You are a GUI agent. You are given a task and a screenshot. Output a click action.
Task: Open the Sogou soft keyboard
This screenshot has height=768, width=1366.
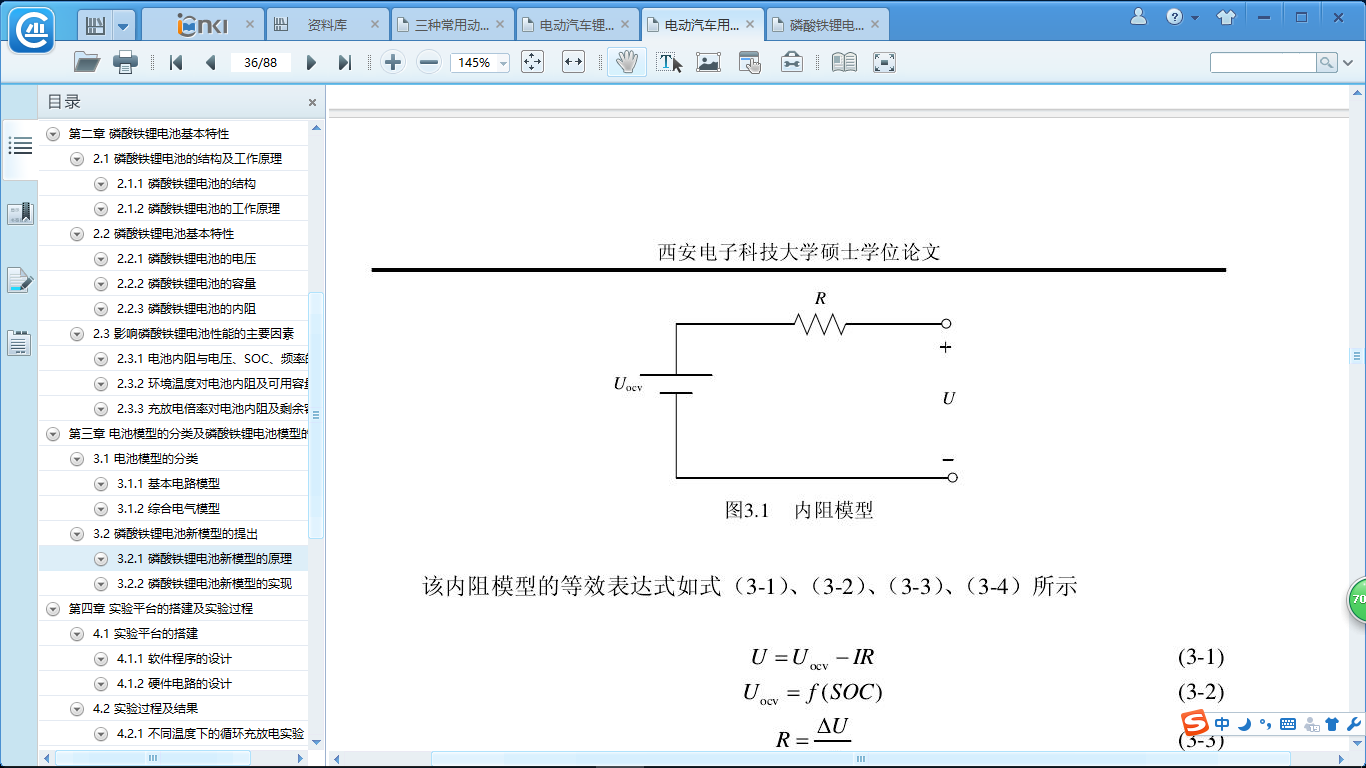1288,724
